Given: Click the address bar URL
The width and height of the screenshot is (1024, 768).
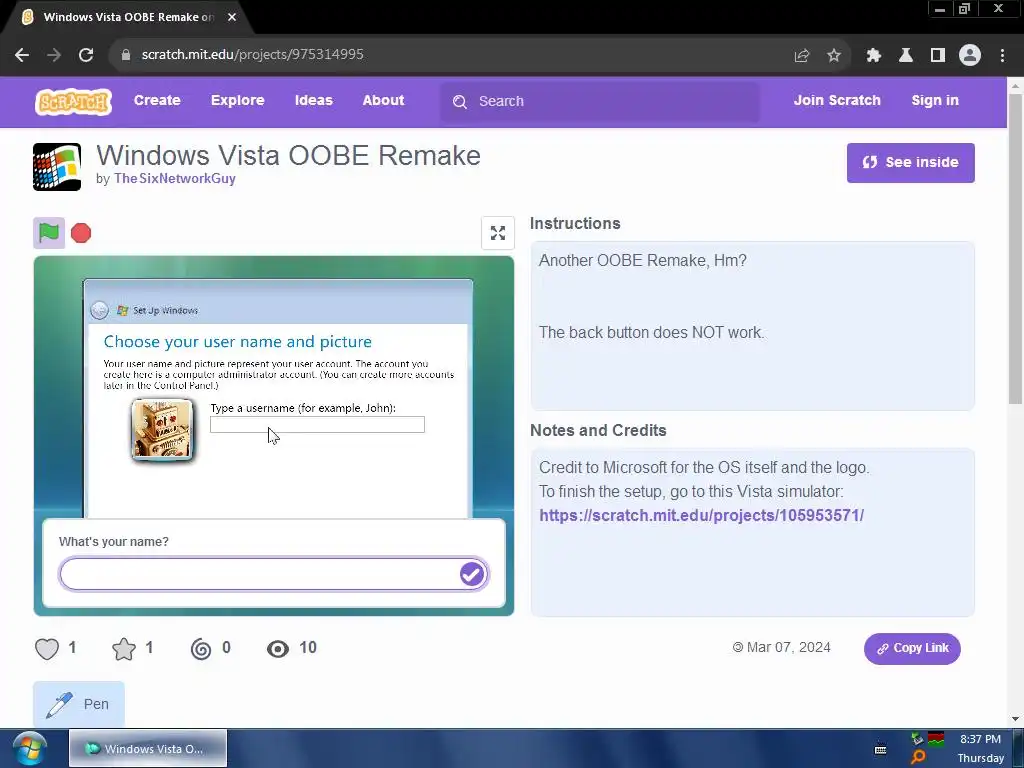Looking at the screenshot, I should point(253,55).
